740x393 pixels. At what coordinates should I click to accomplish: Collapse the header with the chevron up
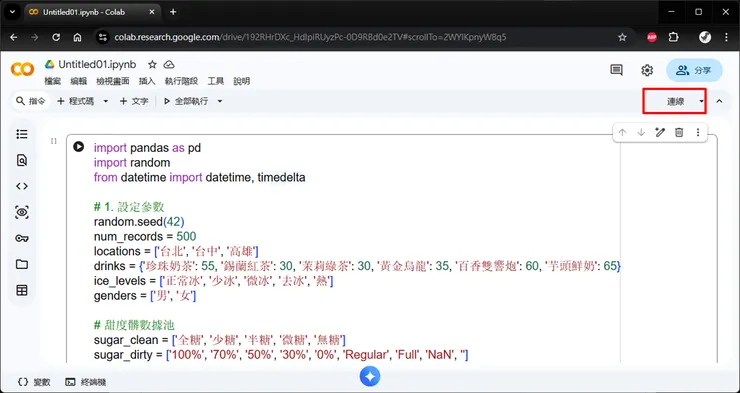[x=719, y=101]
